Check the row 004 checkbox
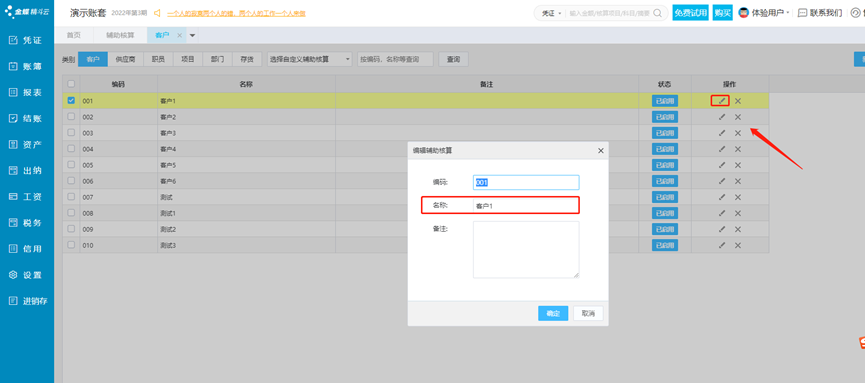865x383 pixels. (71, 148)
